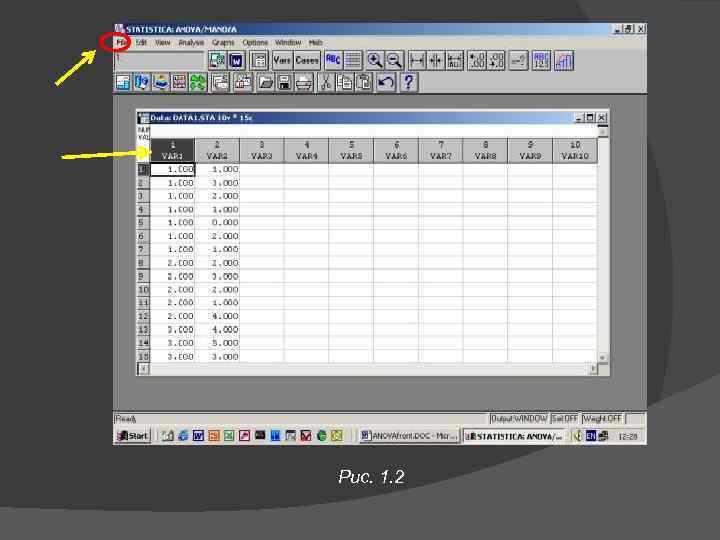Paste with the clipboard icon

363,83
